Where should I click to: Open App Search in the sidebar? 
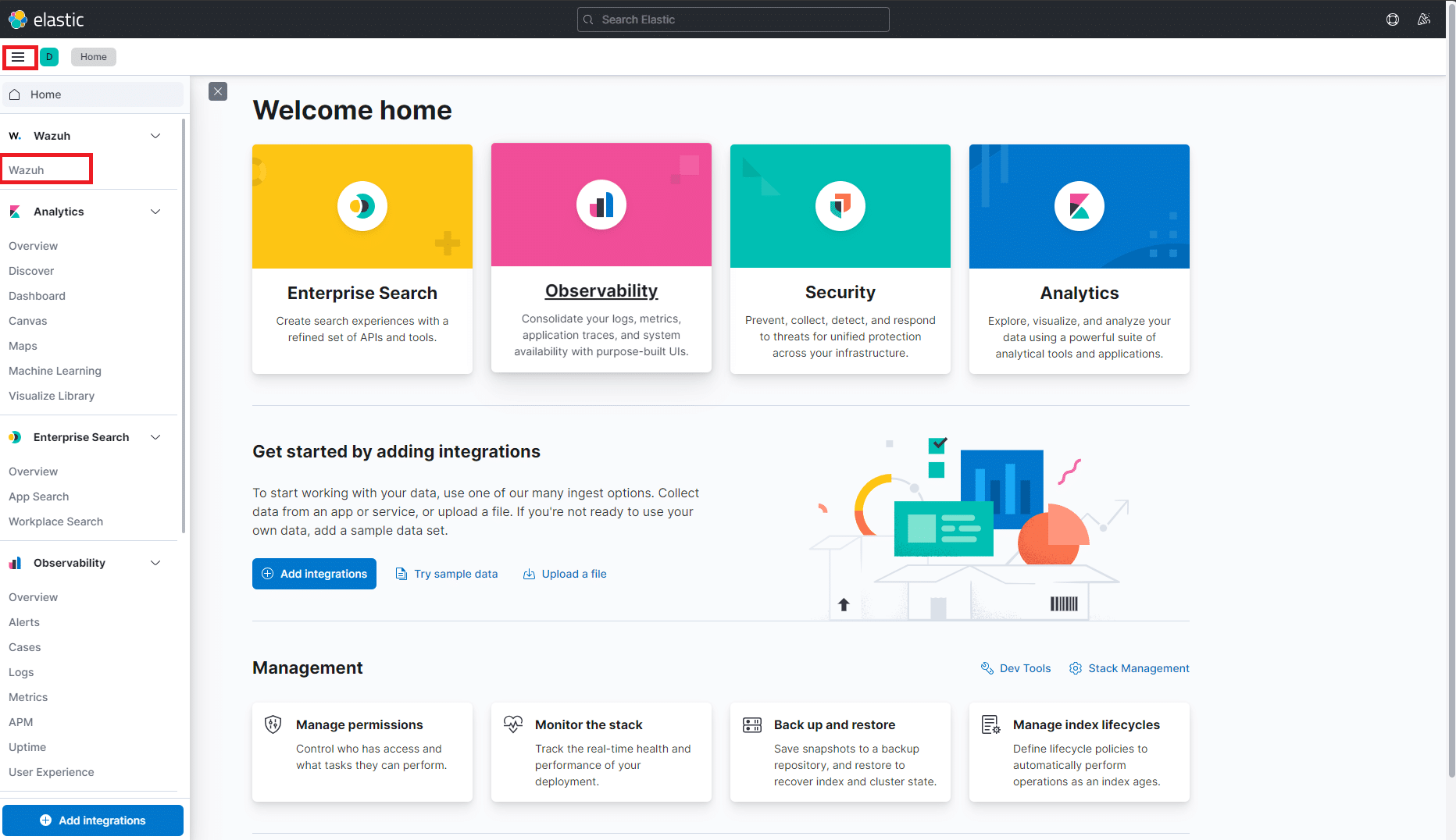pyautogui.click(x=38, y=497)
